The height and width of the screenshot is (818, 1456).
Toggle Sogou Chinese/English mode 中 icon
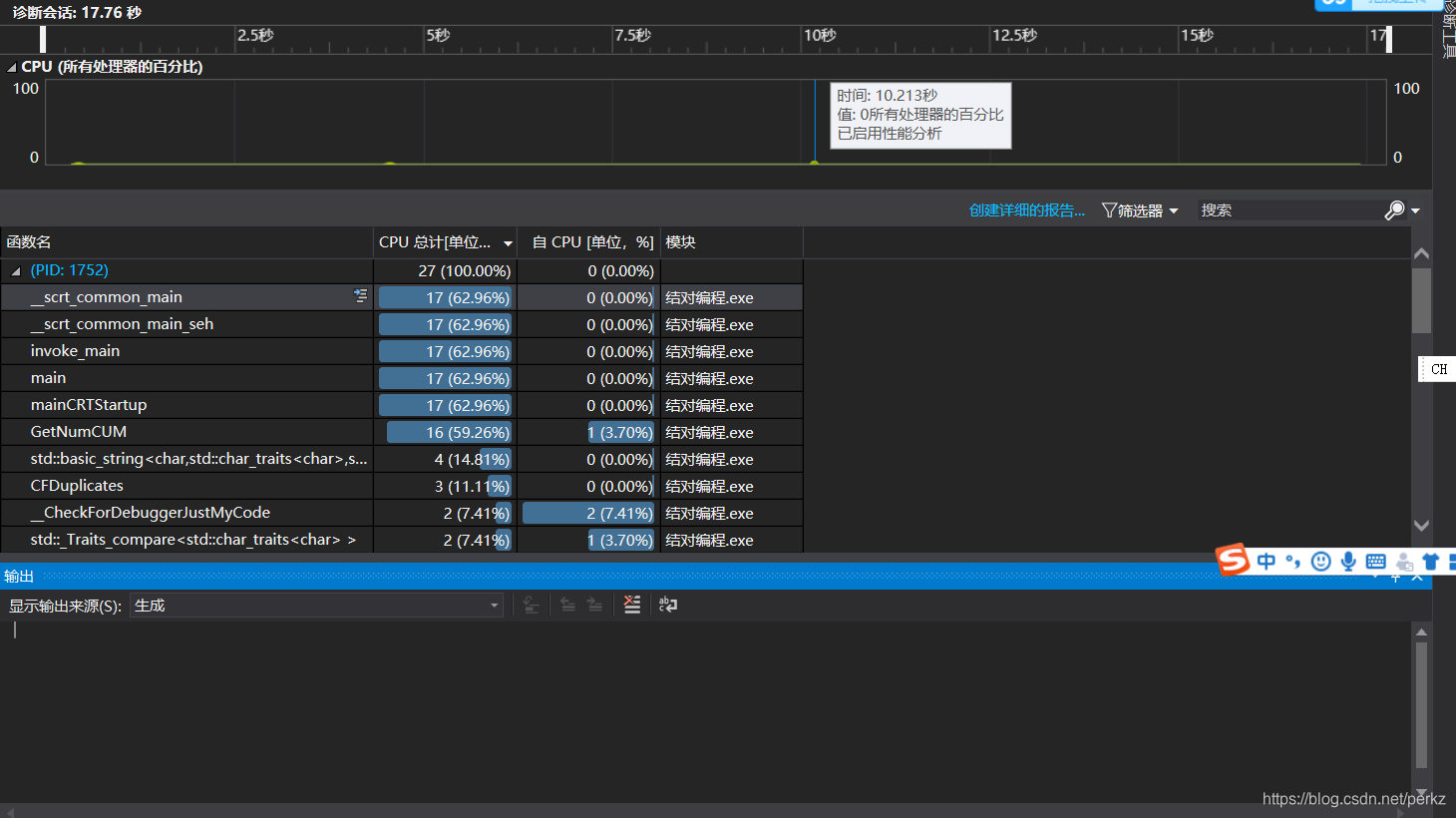coord(1267,562)
